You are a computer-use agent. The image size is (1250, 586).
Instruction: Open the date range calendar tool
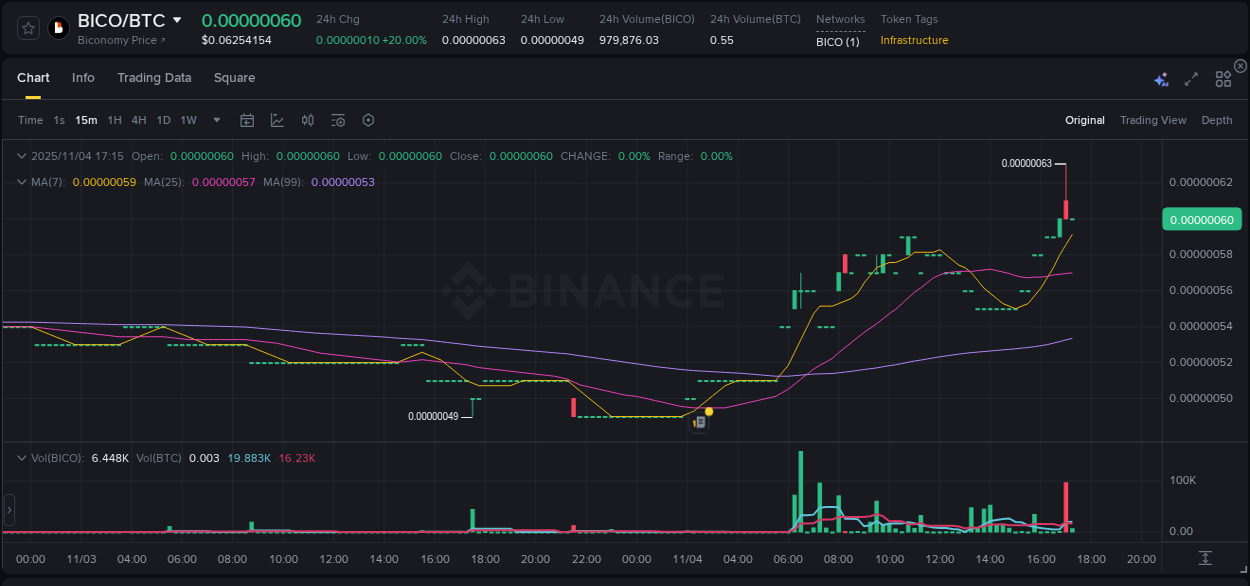point(247,120)
